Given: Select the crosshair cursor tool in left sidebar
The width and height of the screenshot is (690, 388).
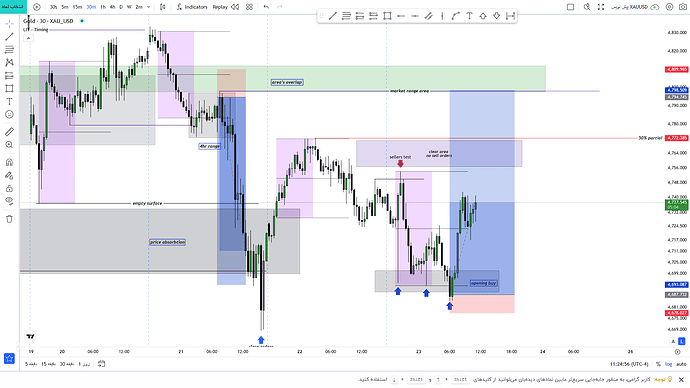Looking at the screenshot, I should pos(9,24).
